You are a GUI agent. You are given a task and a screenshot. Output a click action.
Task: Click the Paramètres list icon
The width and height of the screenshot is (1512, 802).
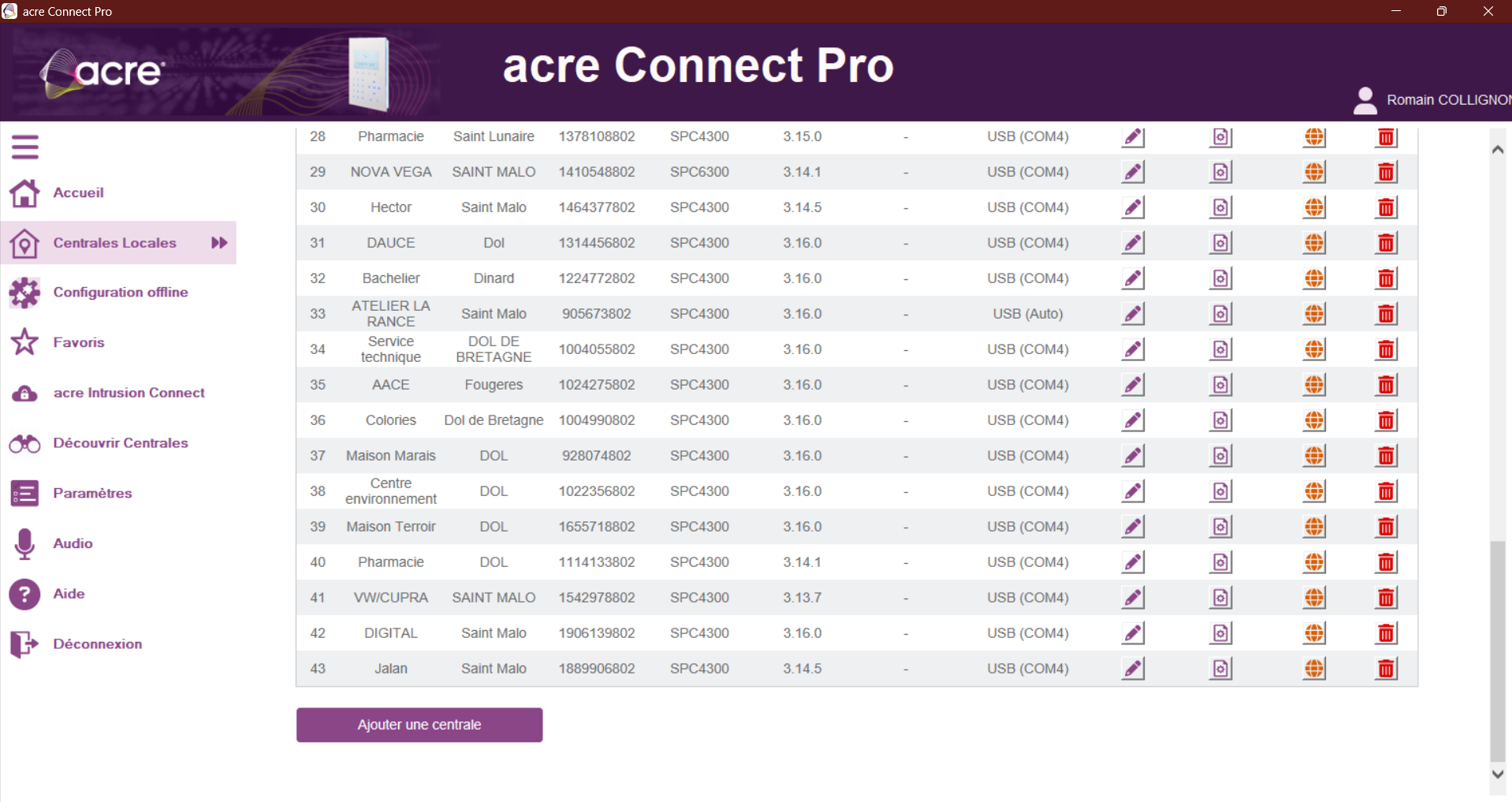[24, 494]
